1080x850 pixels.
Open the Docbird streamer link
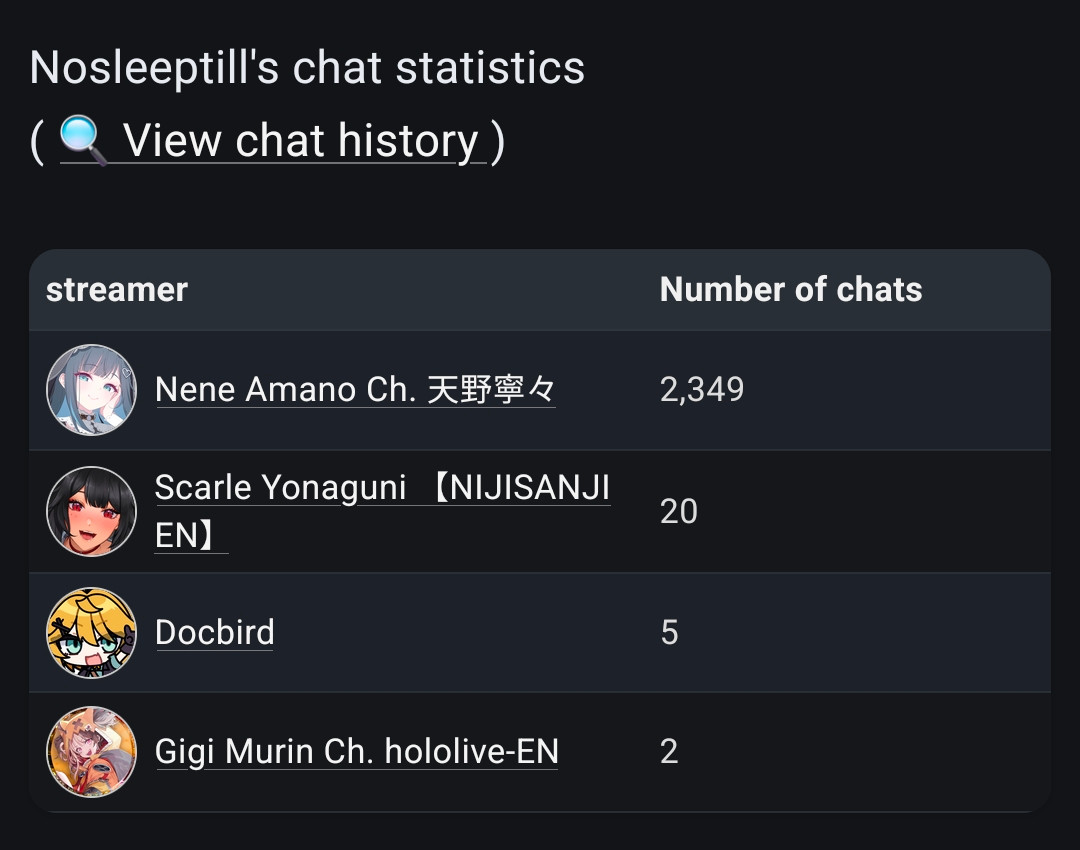214,632
